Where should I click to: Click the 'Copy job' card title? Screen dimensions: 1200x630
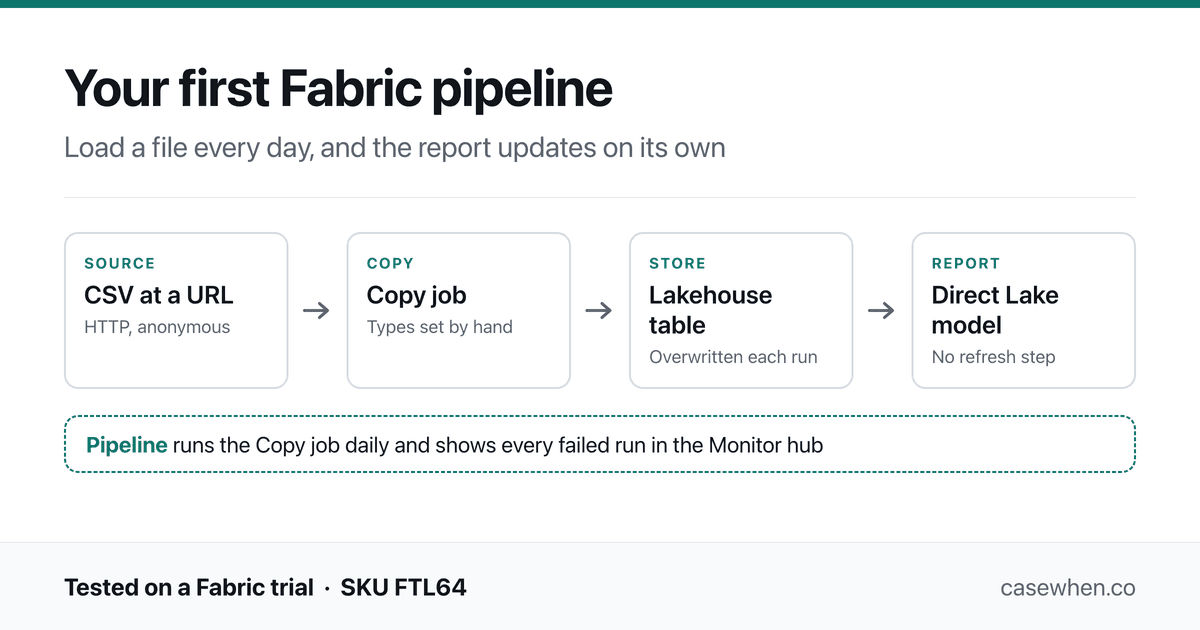pos(417,296)
